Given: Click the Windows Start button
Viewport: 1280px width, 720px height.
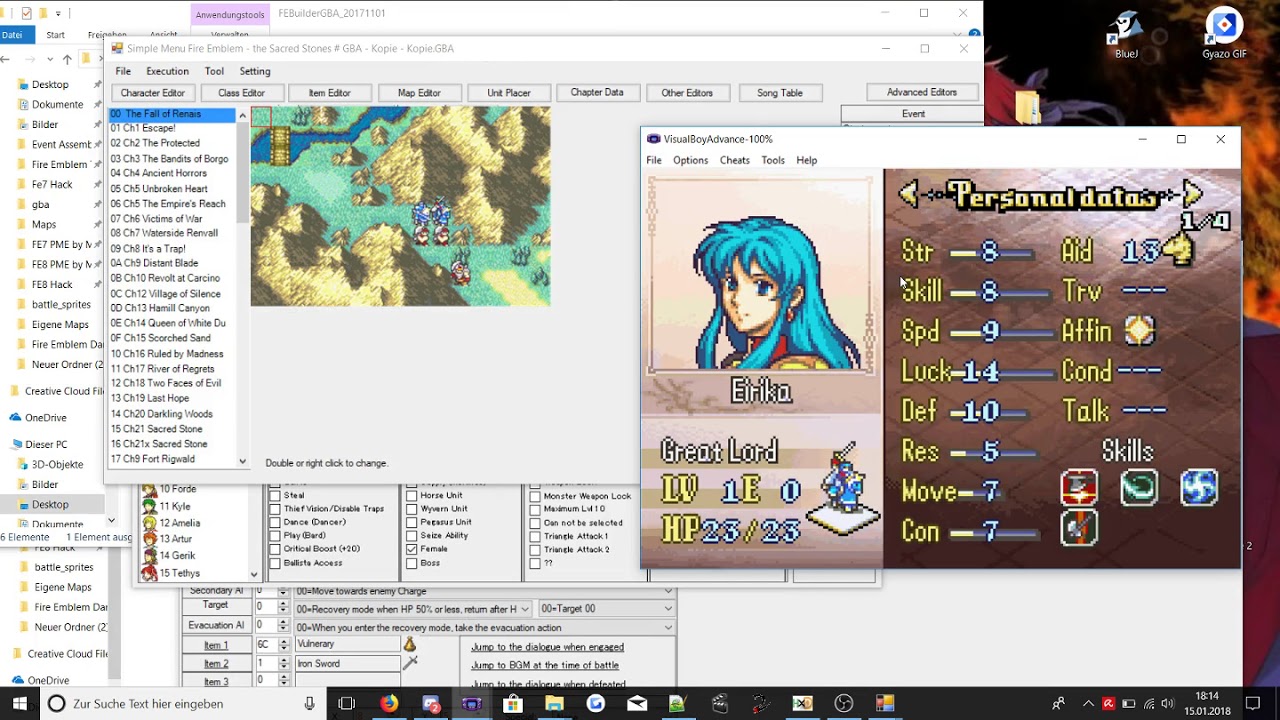Looking at the screenshot, I should coord(20,704).
